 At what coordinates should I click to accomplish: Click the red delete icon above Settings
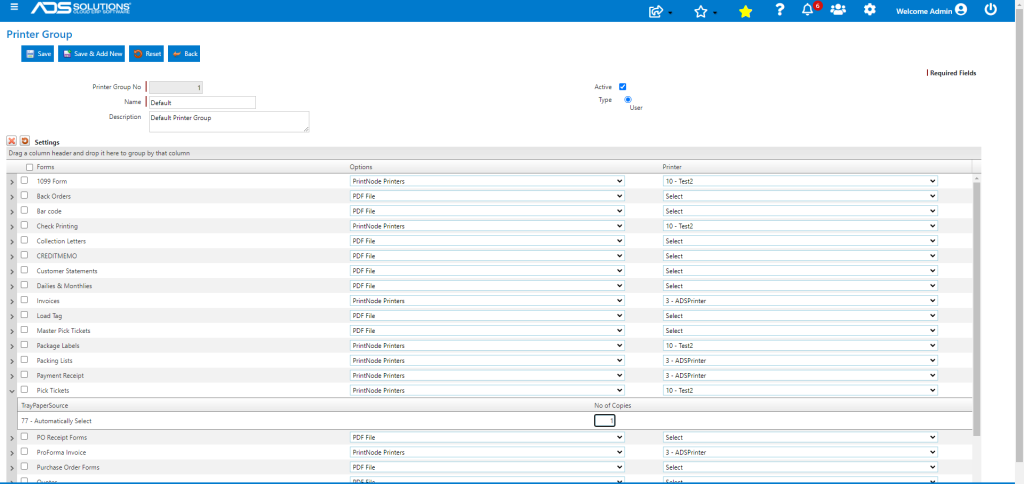point(12,140)
